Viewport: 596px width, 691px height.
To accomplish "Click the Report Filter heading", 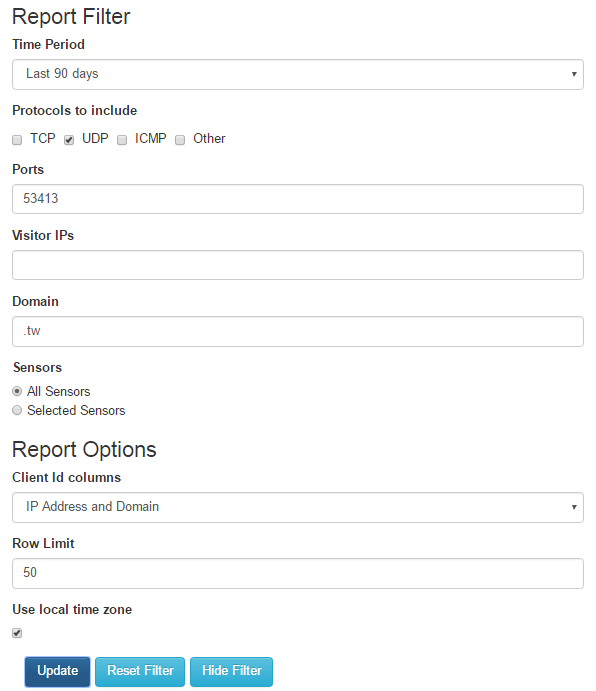I will tap(71, 17).
